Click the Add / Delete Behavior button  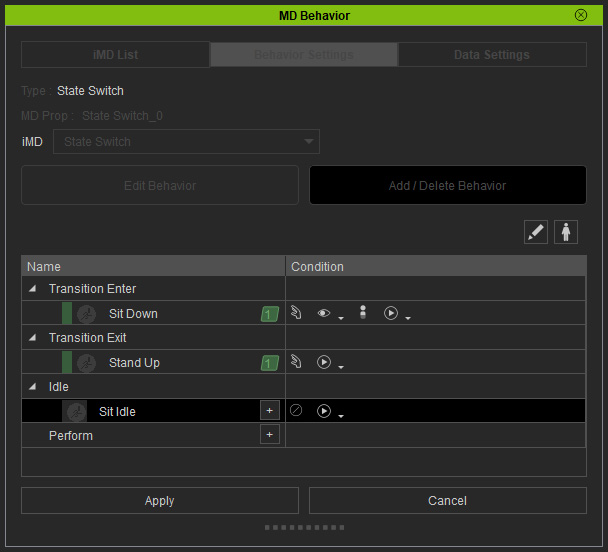[x=447, y=185]
